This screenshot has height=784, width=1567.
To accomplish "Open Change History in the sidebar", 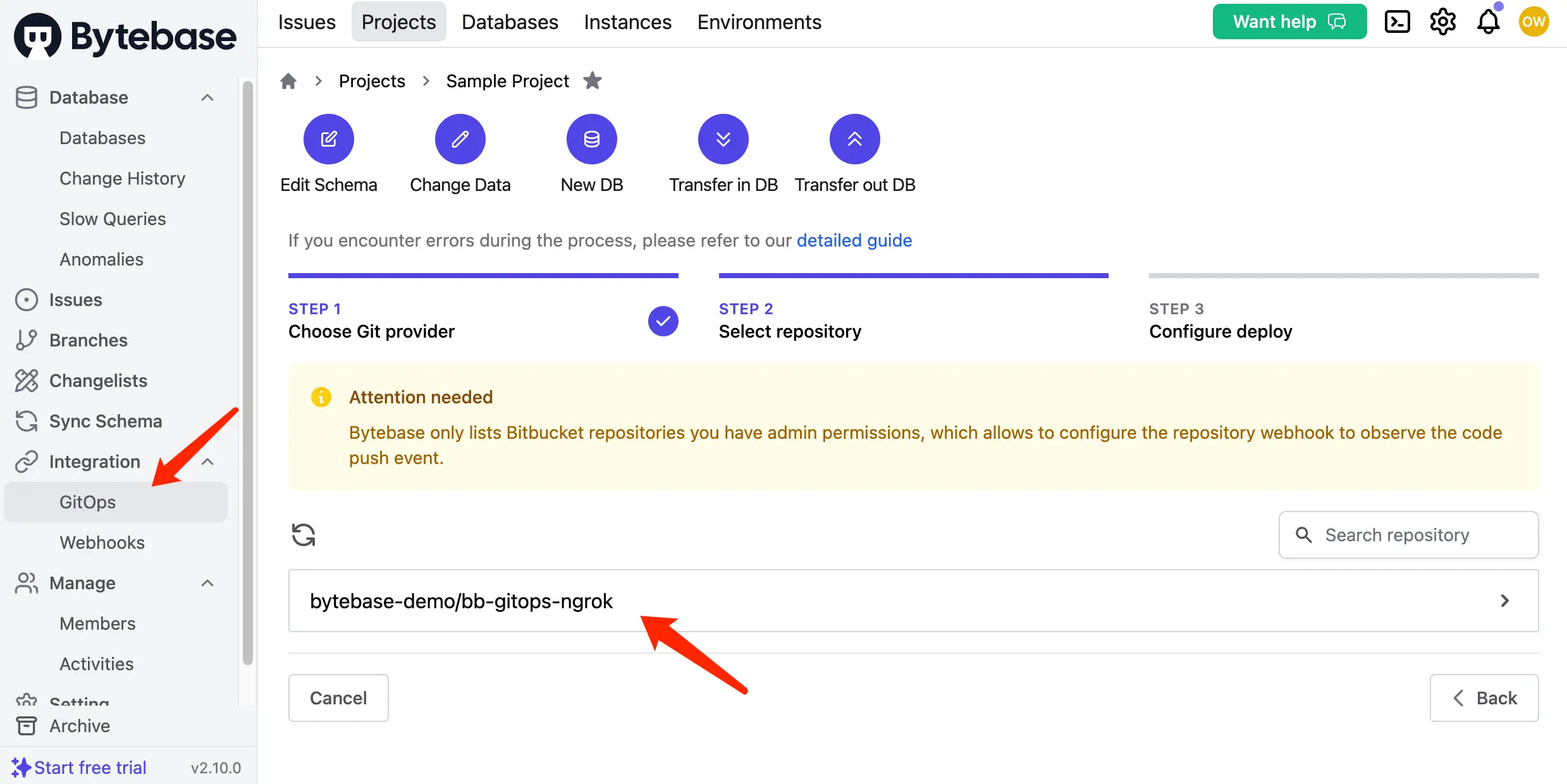I will click(123, 178).
